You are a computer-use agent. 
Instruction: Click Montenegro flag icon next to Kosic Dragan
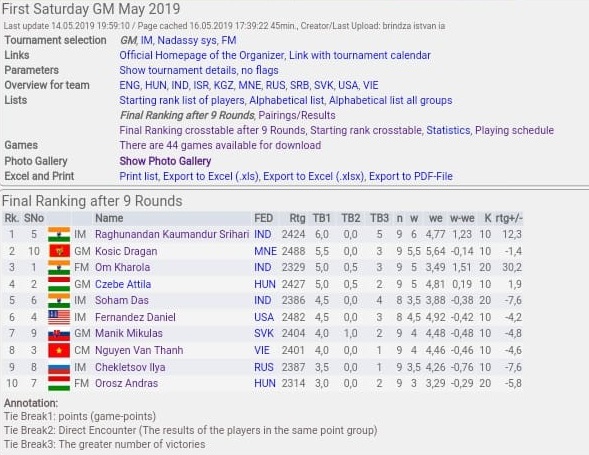59,251
